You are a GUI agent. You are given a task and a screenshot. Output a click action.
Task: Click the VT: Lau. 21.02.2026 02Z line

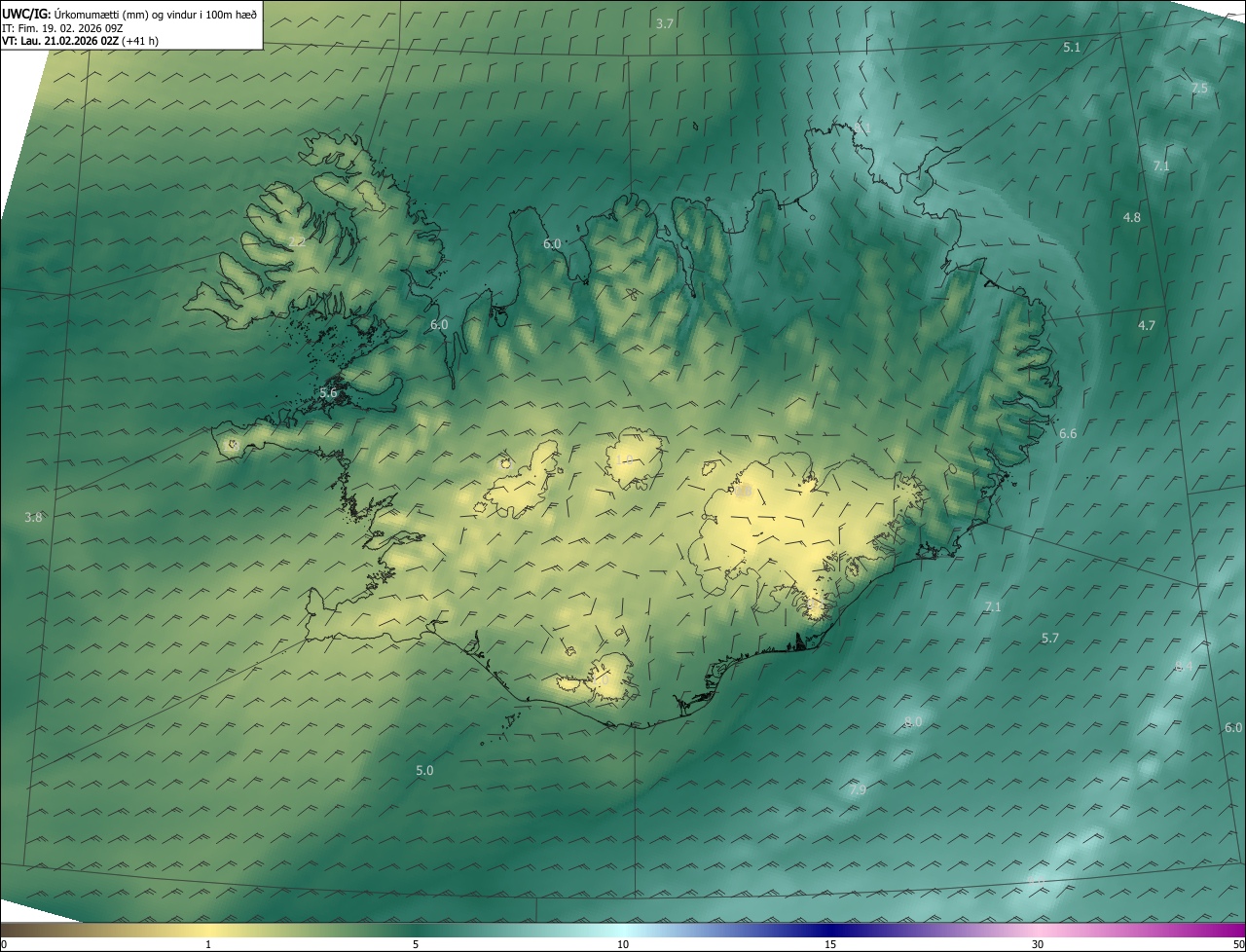coord(80,41)
